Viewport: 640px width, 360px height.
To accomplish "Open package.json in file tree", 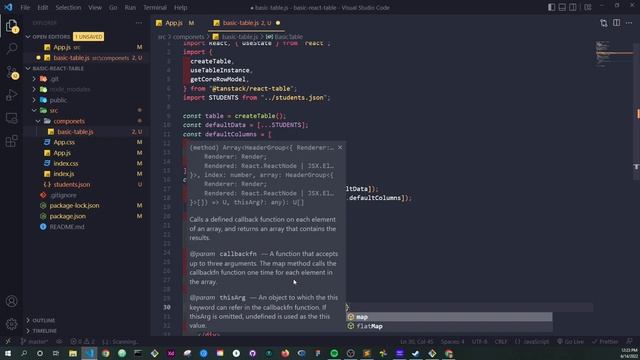I will point(67,216).
